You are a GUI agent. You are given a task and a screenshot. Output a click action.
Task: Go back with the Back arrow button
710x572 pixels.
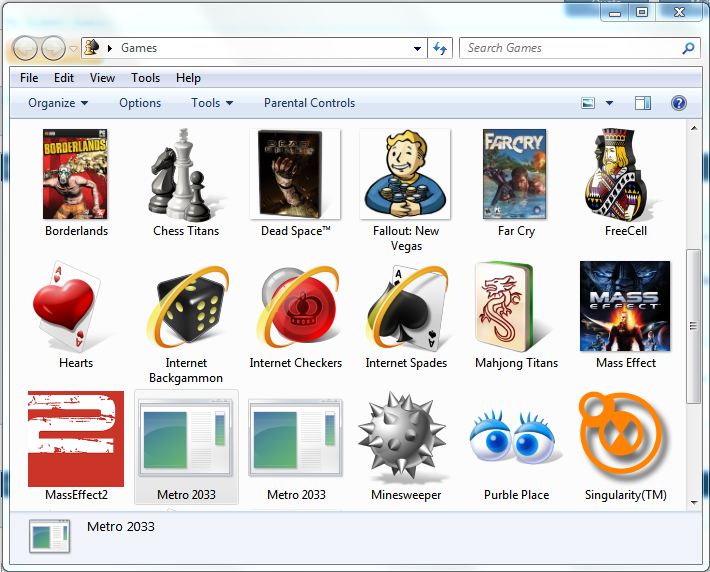pyautogui.click(x=25, y=48)
